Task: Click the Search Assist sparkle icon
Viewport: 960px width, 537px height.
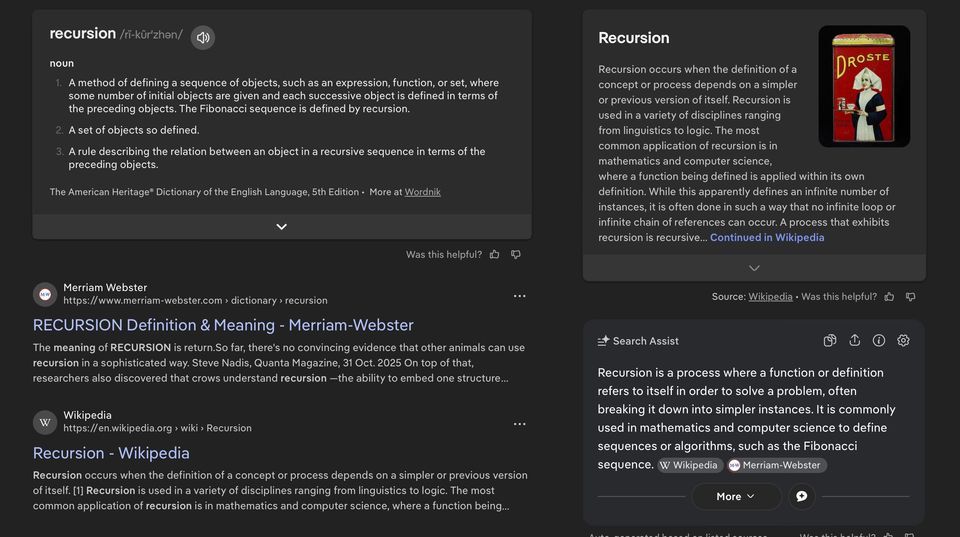Action: point(603,340)
